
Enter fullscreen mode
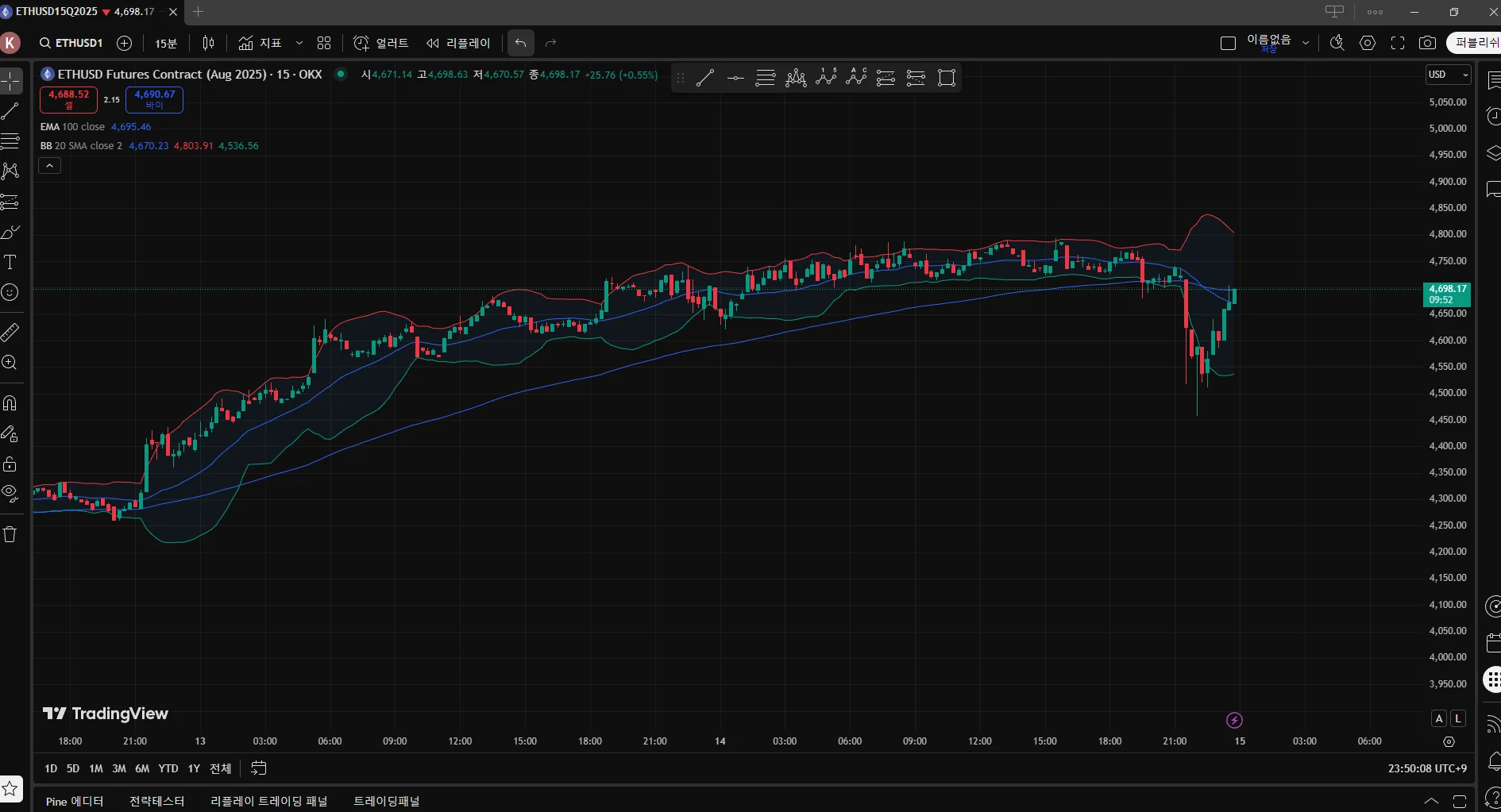point(1398,44)
